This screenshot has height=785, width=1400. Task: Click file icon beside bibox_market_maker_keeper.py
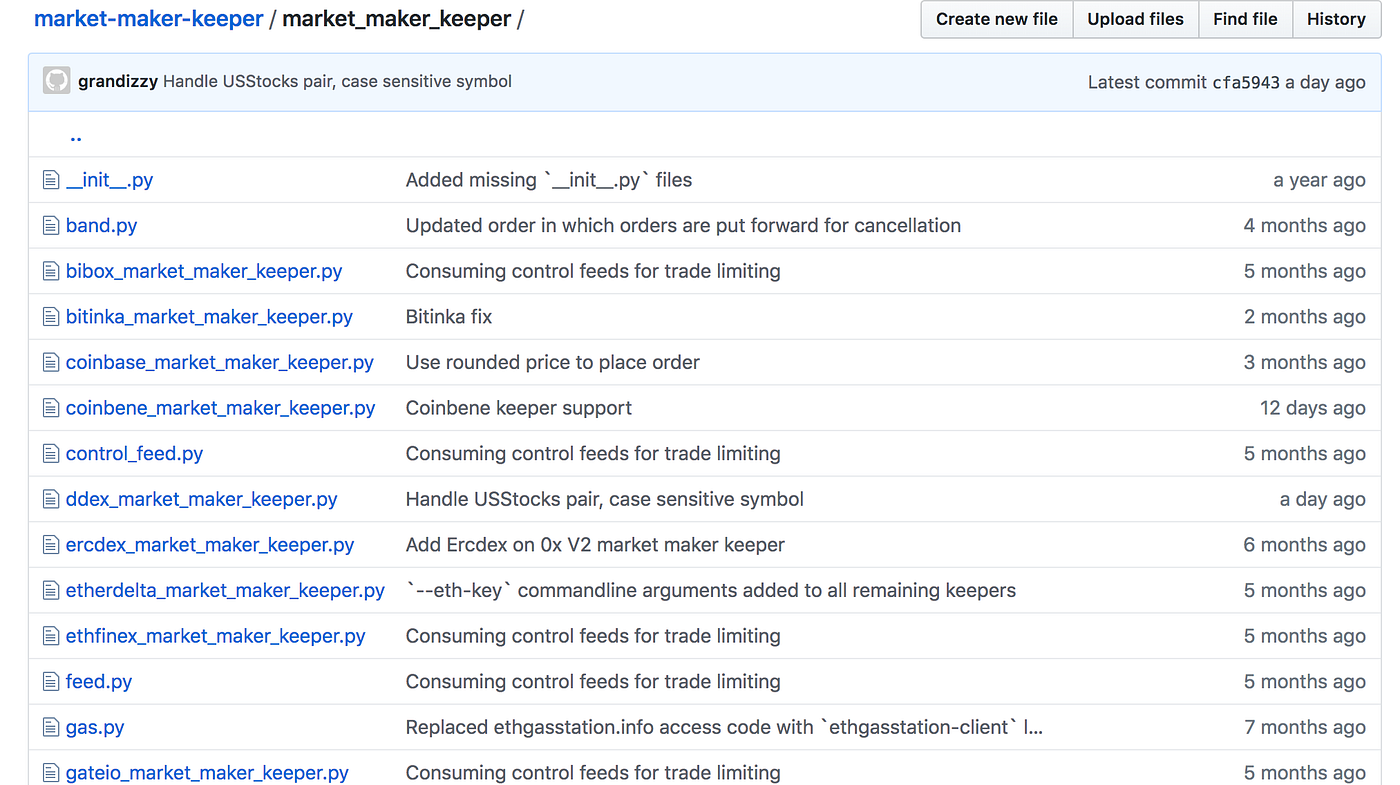tap(51, 271)
